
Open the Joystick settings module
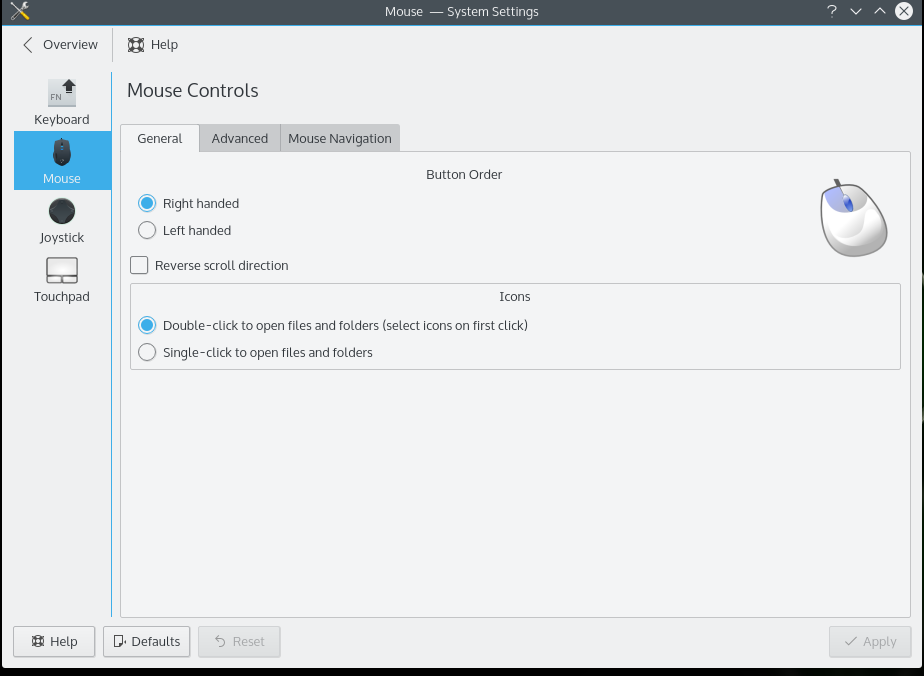point(62,220)
